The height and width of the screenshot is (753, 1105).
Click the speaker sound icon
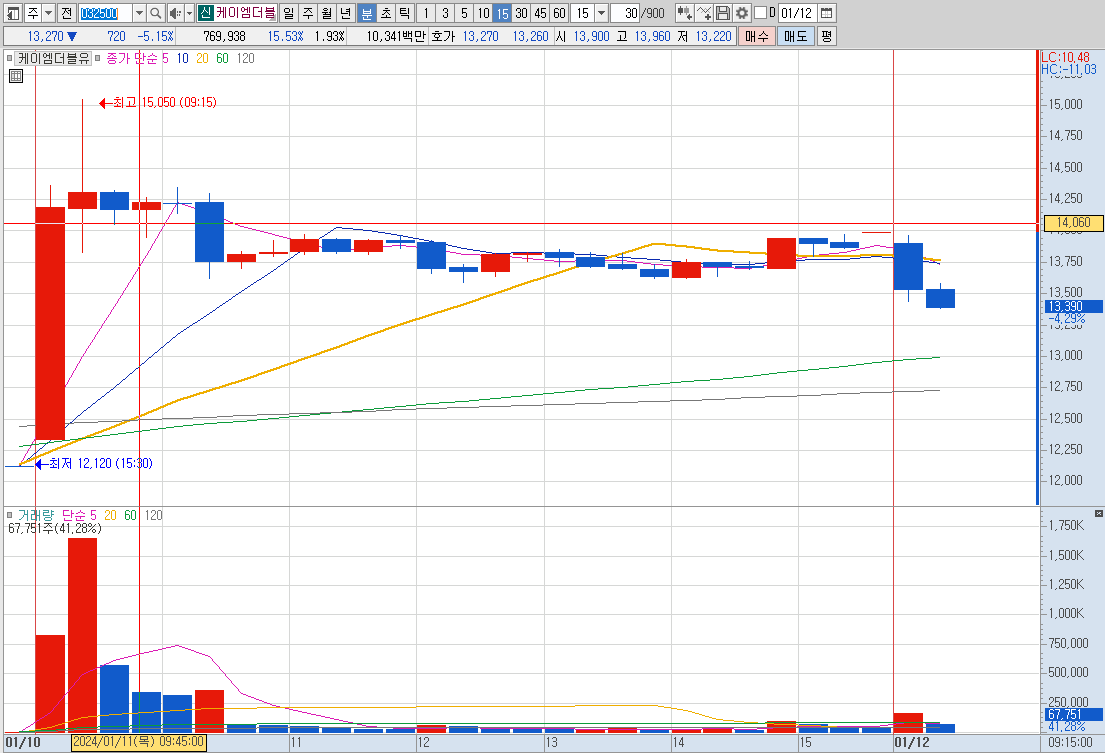coord(175,13)
